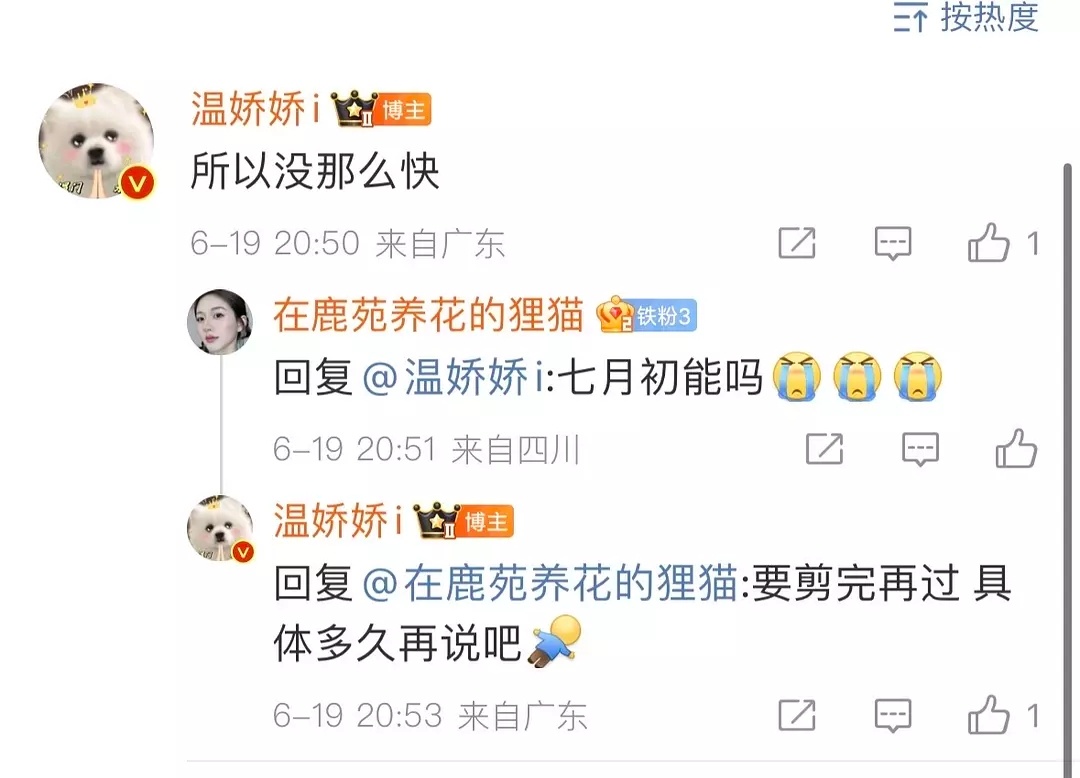Tap the reply bubble icon on the 20:53 reply
The width and height of the screenshot is (1080, 778).
(x=893, y=715)
